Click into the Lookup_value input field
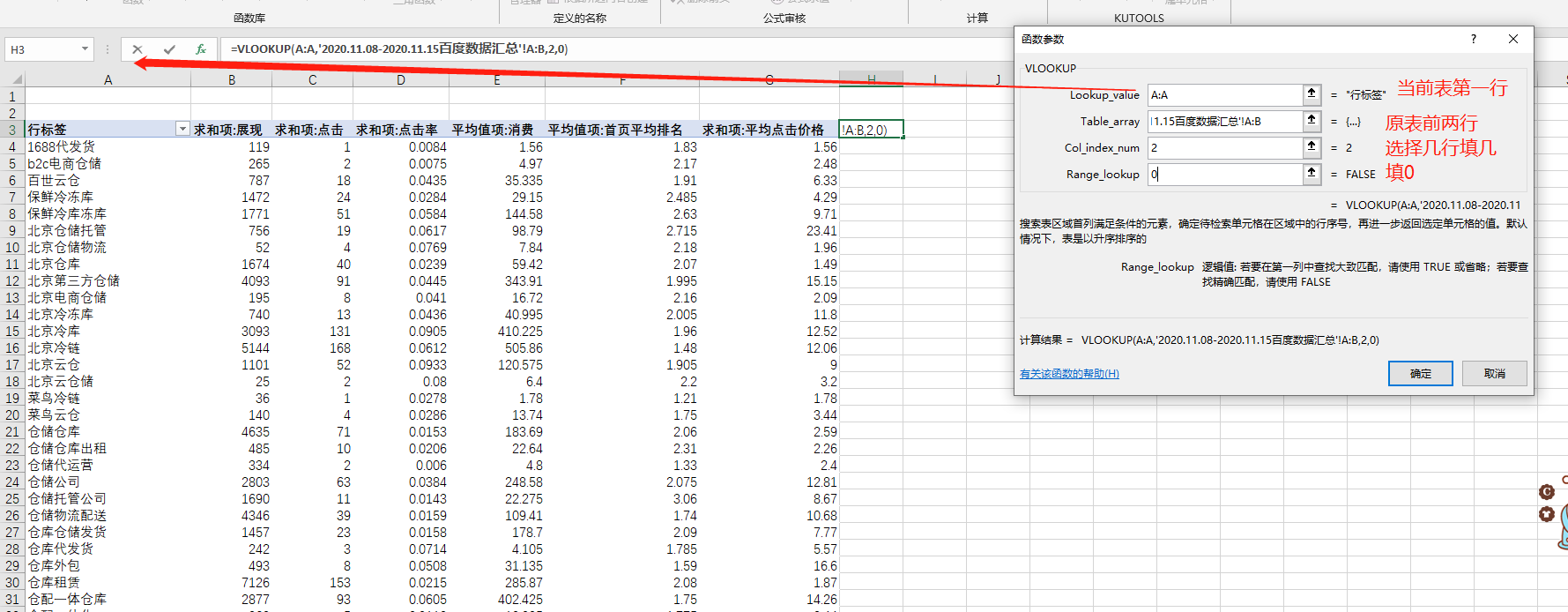Screen dimensions: 1568x612 (1223, 94)
